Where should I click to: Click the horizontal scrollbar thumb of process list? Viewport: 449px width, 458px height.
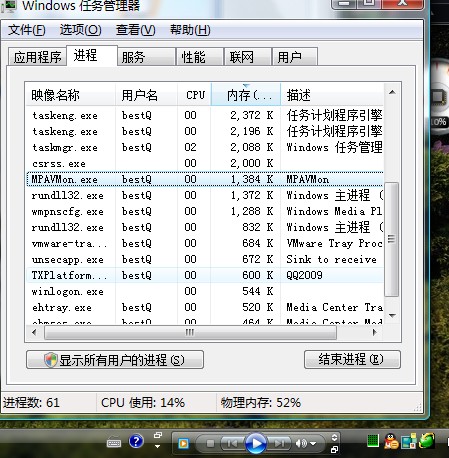click(x=190, y=333)
